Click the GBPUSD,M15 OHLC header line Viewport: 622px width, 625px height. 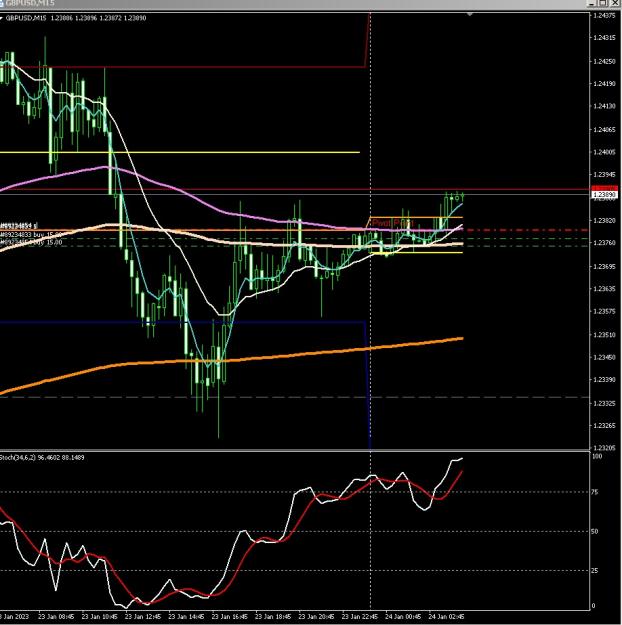[x=77, y=18]
